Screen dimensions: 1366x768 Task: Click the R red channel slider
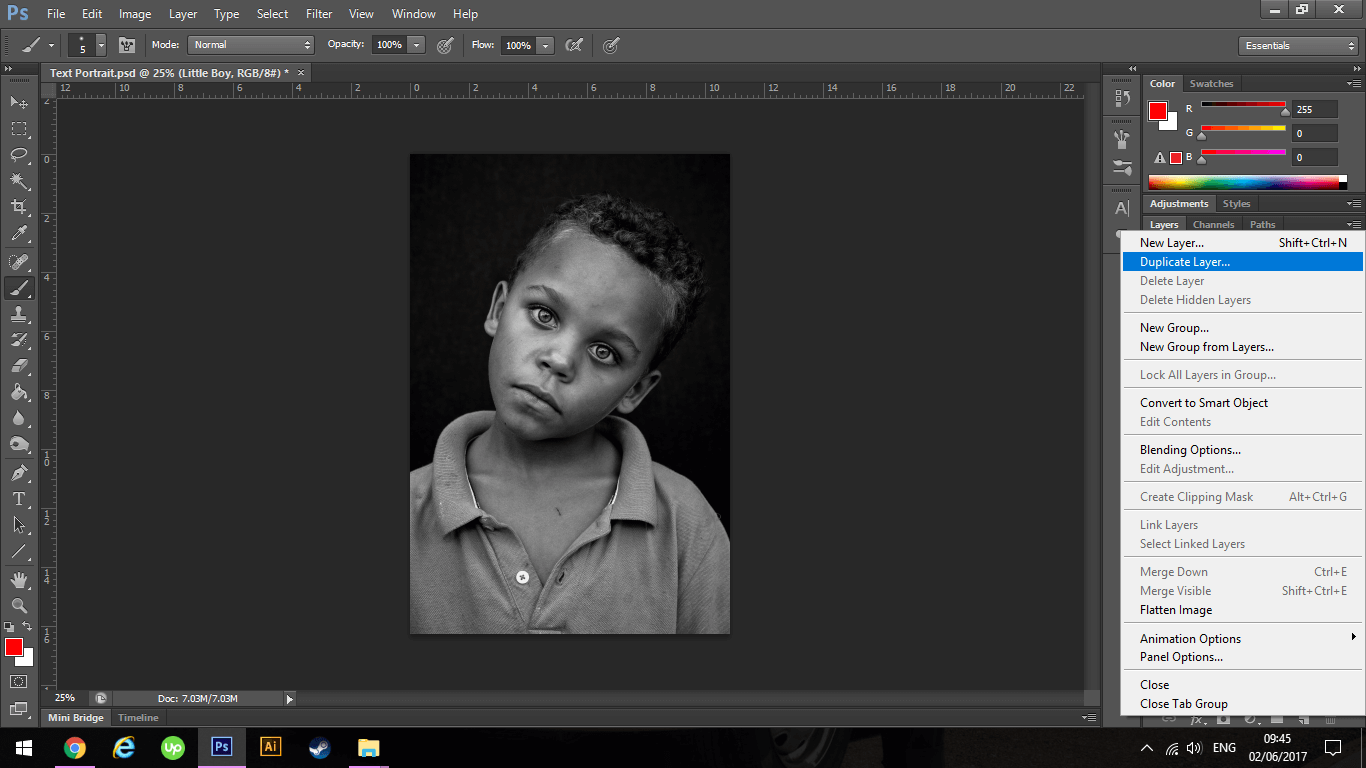click(x=1243, y=106)
